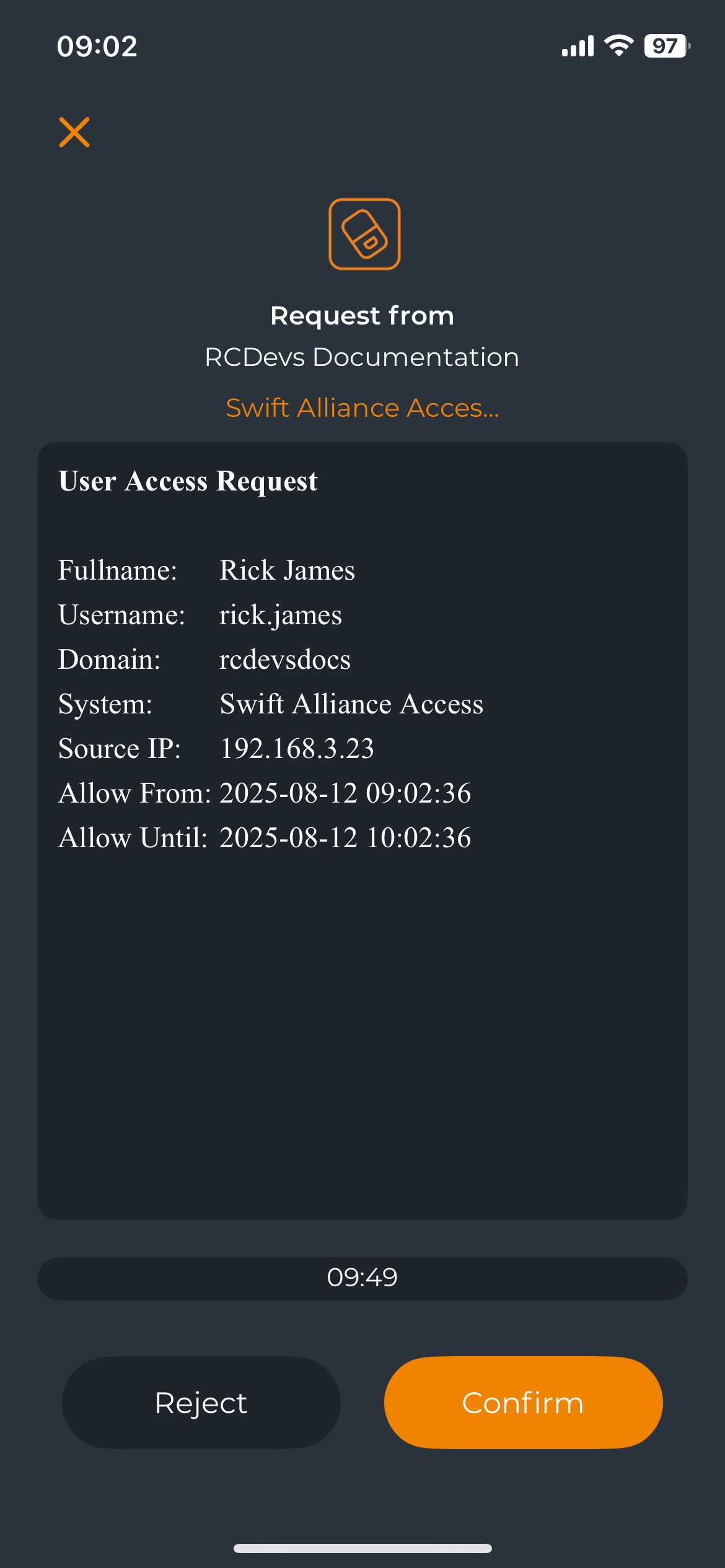Tap the Allow From timestamp row
The height and width of the screenshot is (1568, 725).
click(x=265, y=793)
